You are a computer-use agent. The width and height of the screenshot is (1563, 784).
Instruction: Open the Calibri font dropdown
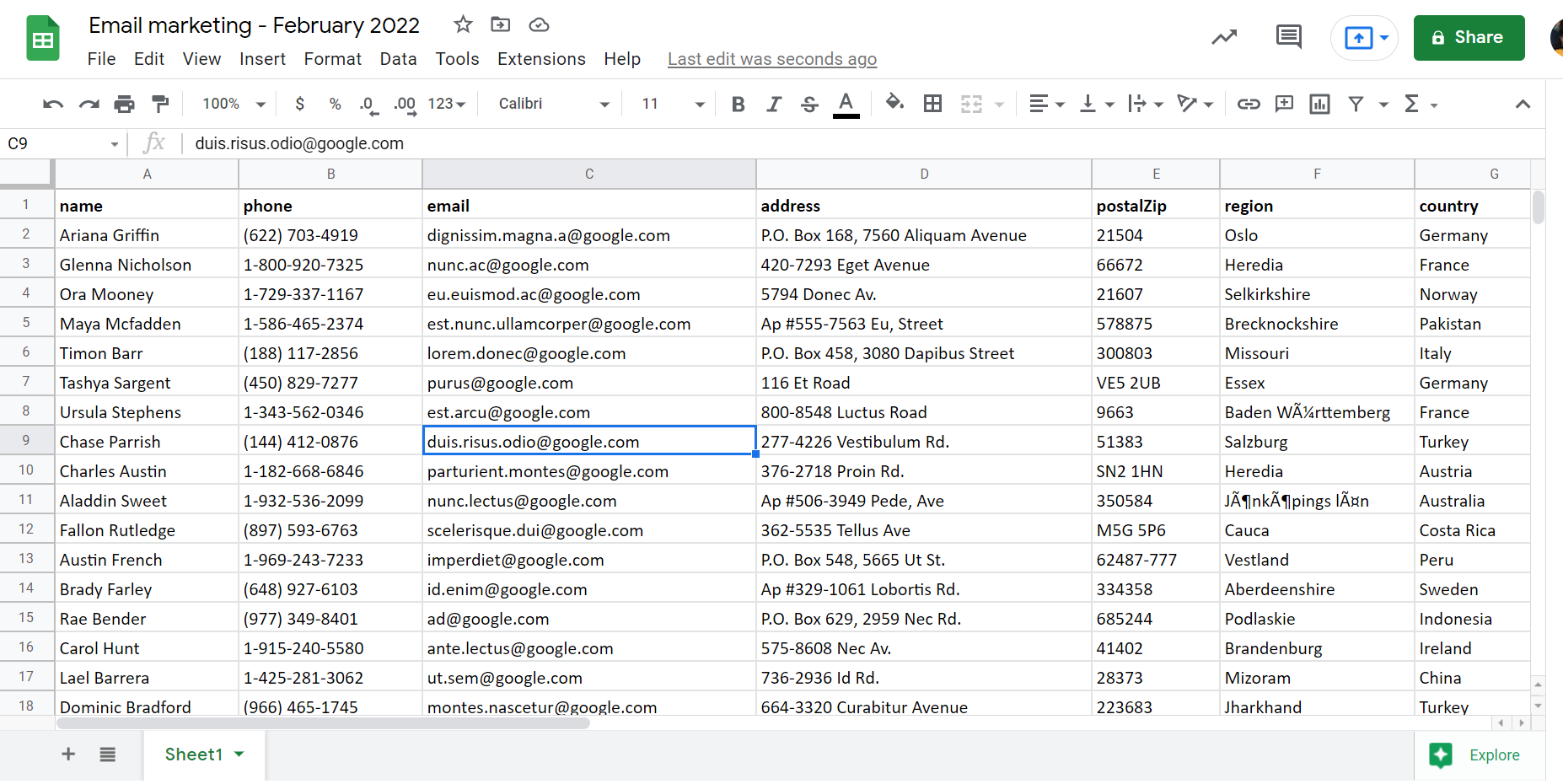coord(553,104)
